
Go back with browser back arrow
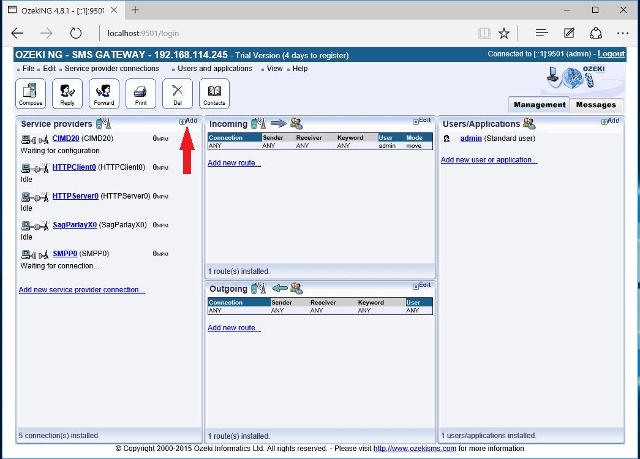[17, 33]
